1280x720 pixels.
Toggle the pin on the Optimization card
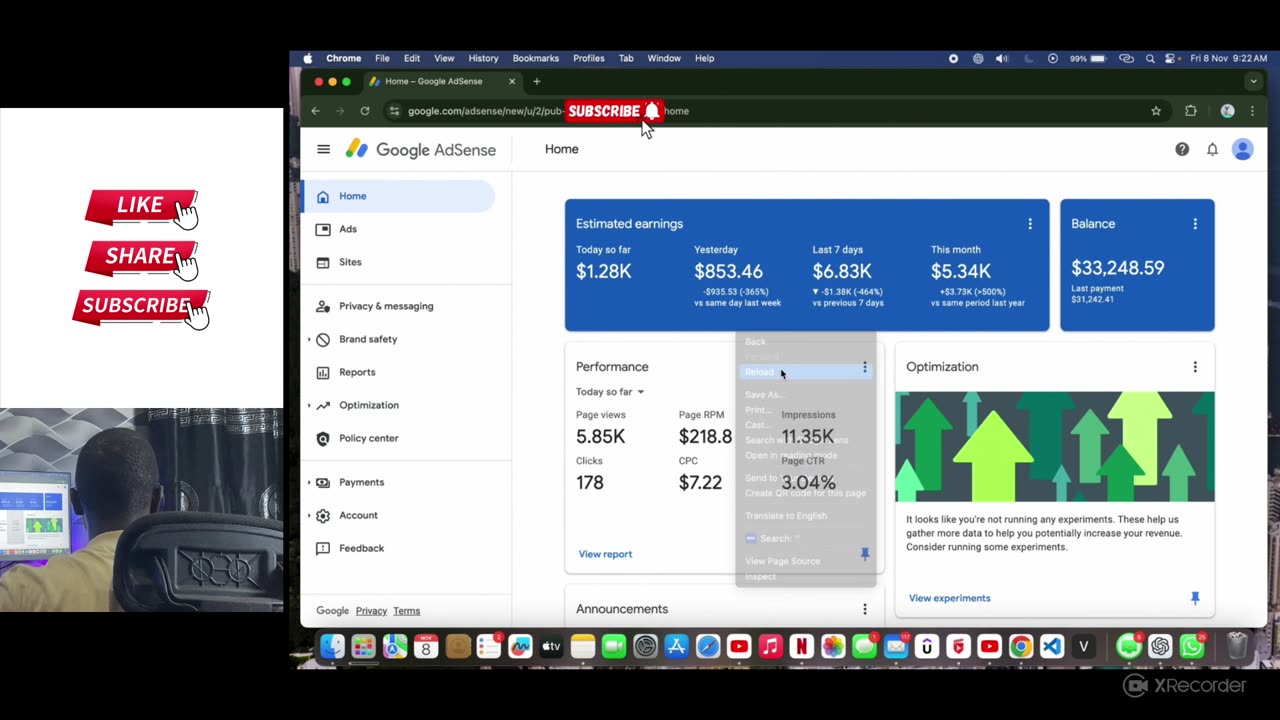[1195, 598]
